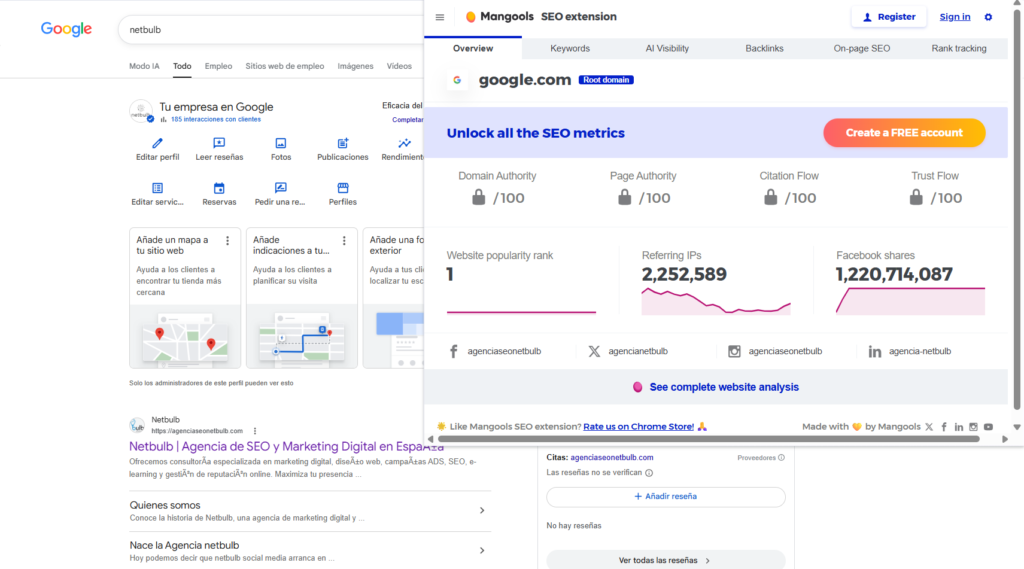Screen dimensions: 1024x569
Task: Click the Pedir una reseña icon
Action: [281, 188]
